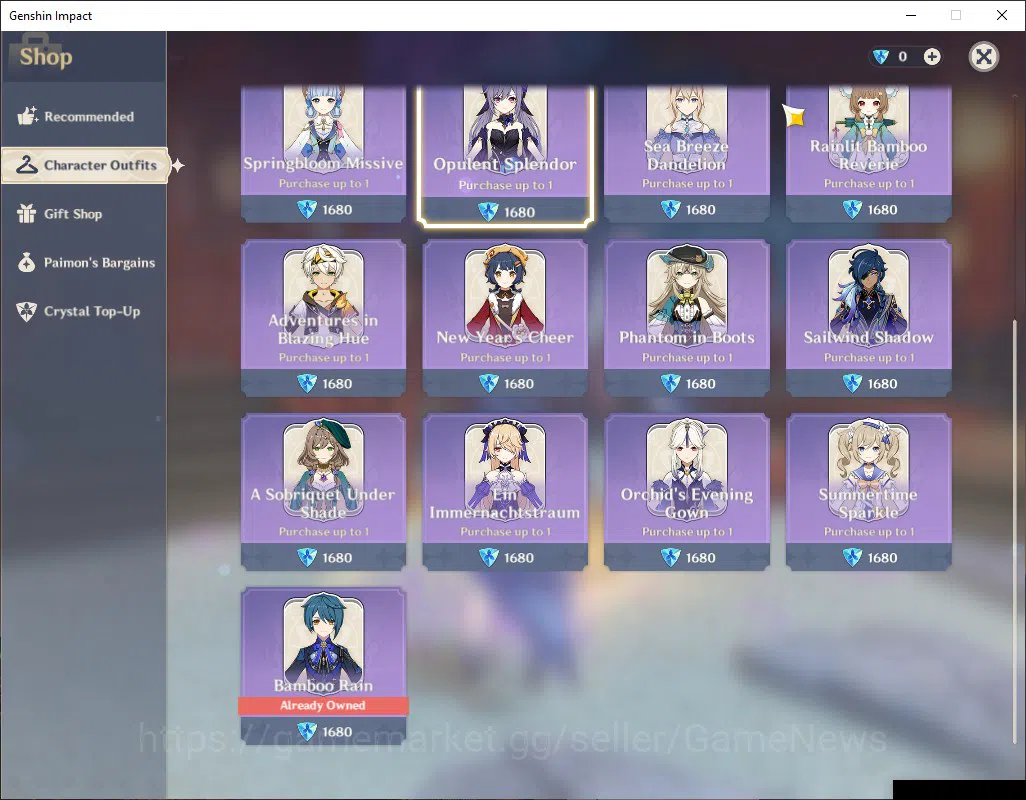The height and width of the screenshot is (800, 1026).
Task: Click the crystal icon on Ein Immernachtstraum price
Action: pyautogui.click(x=489, y=557)
